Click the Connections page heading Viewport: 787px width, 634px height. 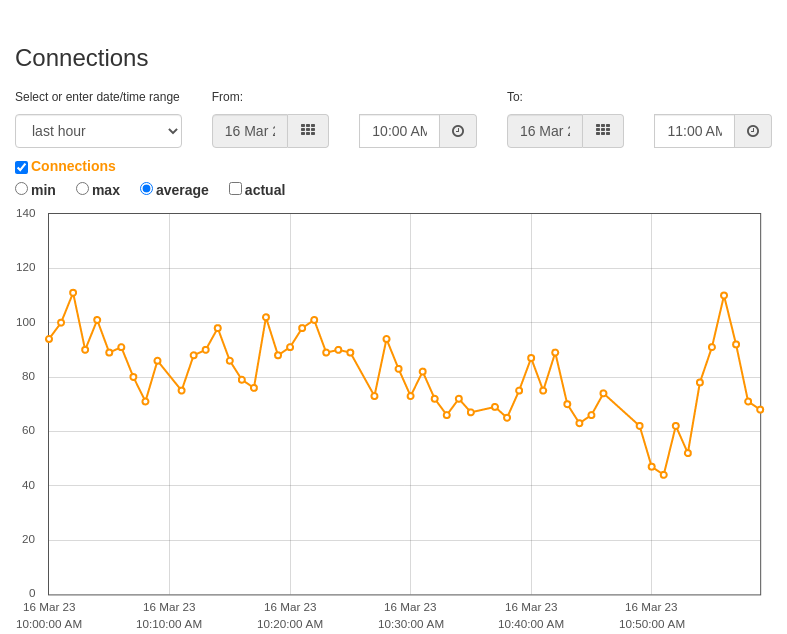pos(82,58)
